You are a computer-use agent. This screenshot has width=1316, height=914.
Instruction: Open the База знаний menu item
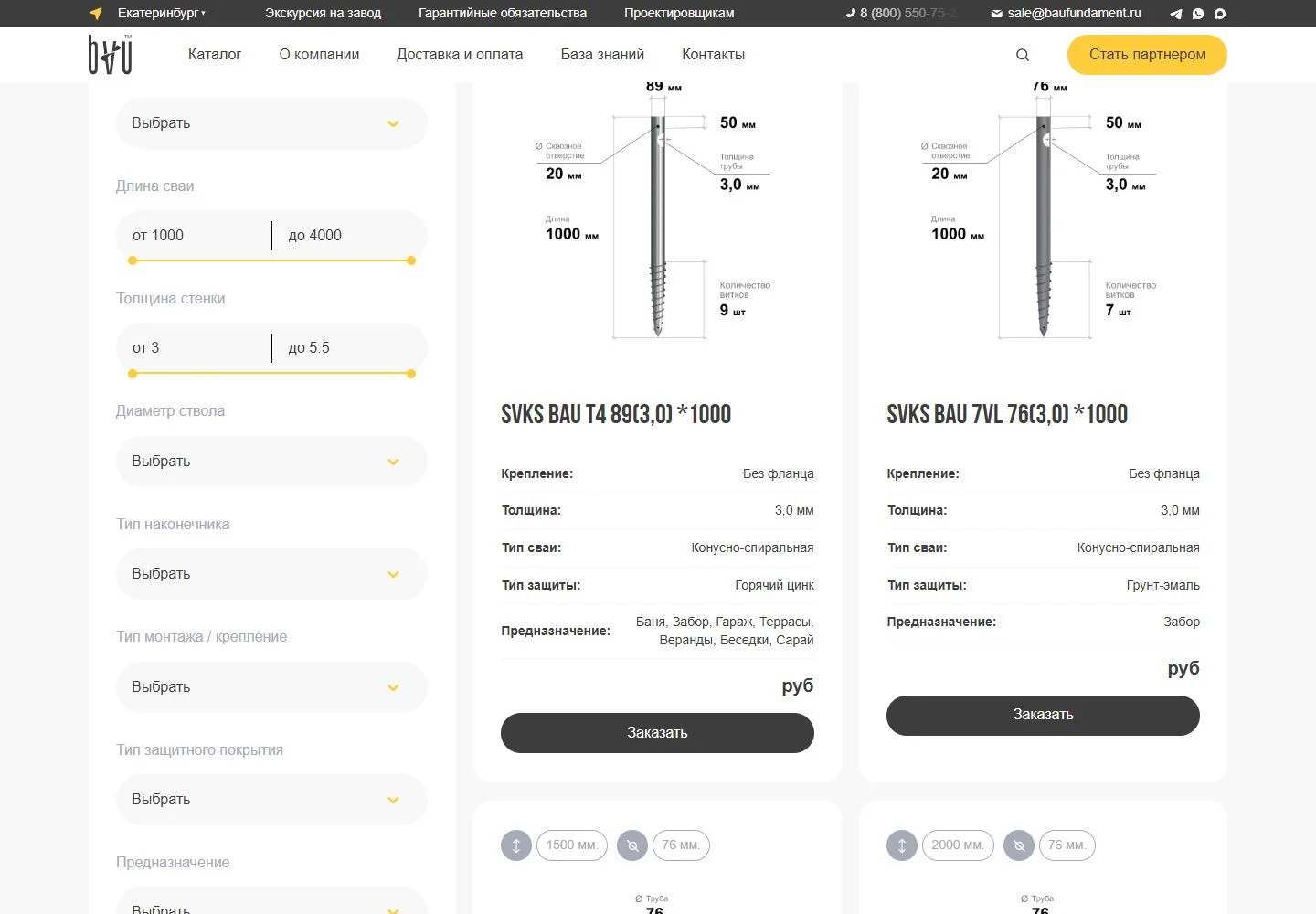(602, 55)
